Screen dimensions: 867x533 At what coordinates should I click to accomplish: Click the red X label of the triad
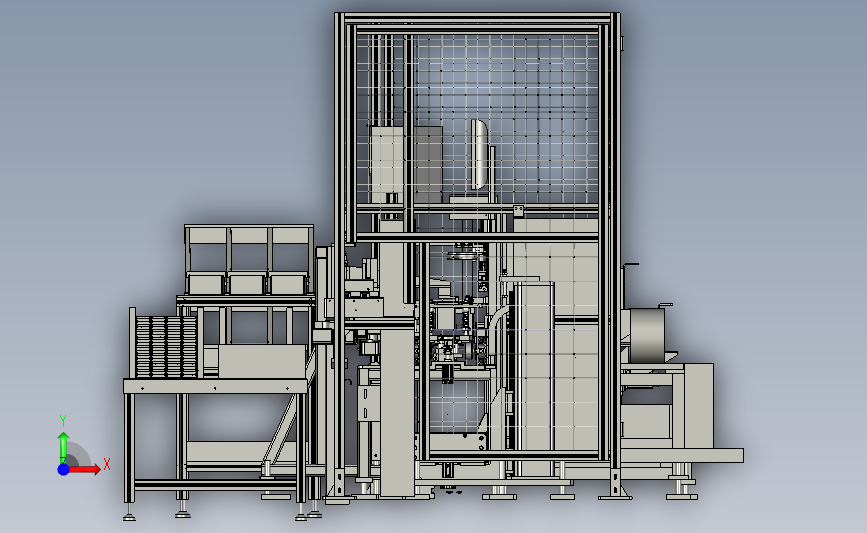[x=107, y=464]
